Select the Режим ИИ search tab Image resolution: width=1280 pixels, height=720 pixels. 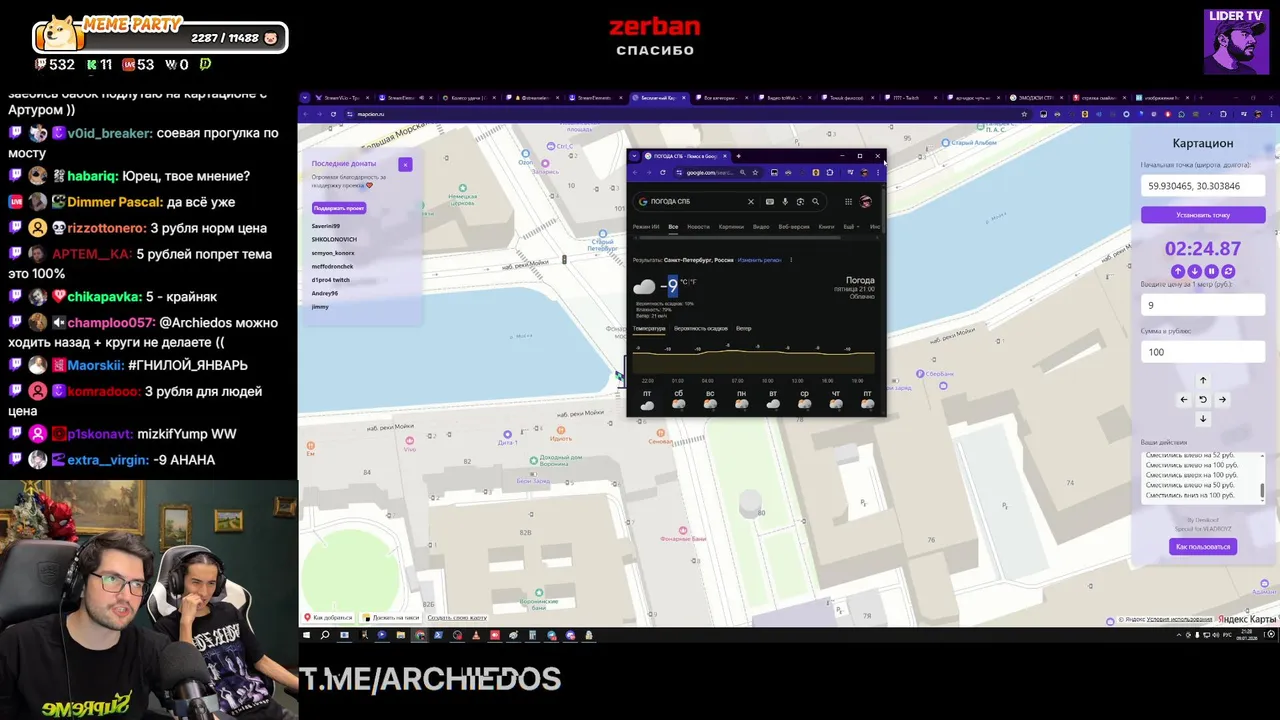click(x=646, y=227)
